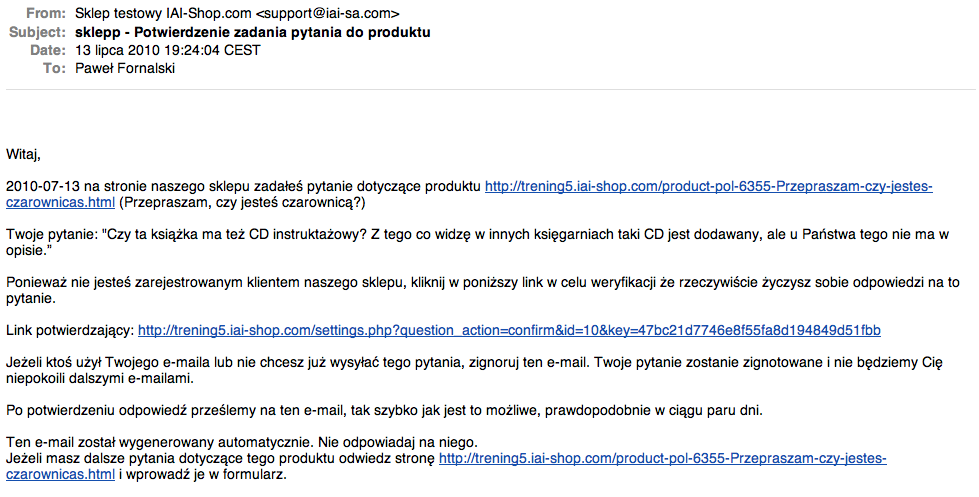Click the date '13 lipca 2010 19:24:04 CEST'
Screen dimensions: 979x497
pos(167,50)
